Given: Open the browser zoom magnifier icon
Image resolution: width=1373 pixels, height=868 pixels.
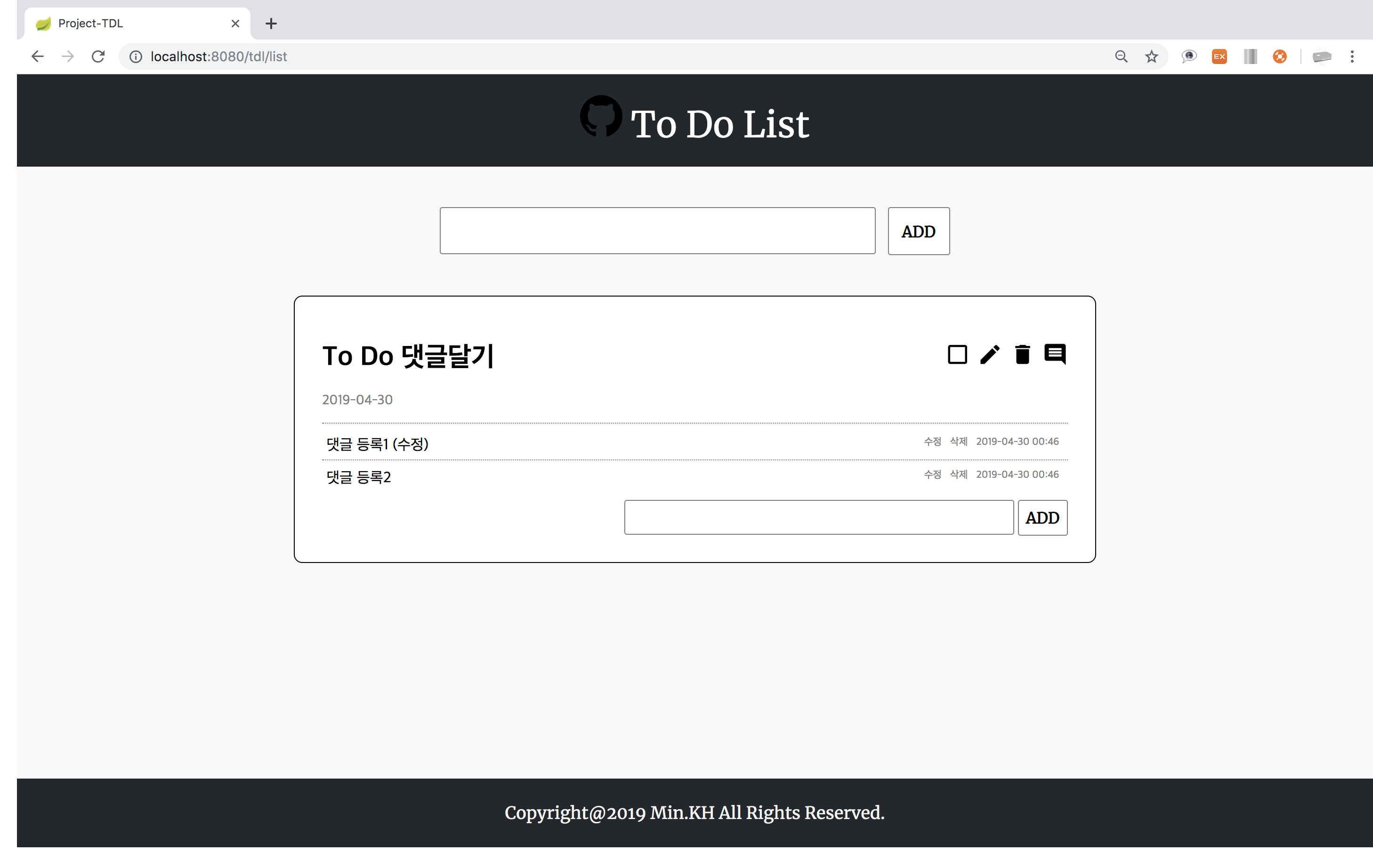Looking at the screenshot, I should tap(1121, 56).
